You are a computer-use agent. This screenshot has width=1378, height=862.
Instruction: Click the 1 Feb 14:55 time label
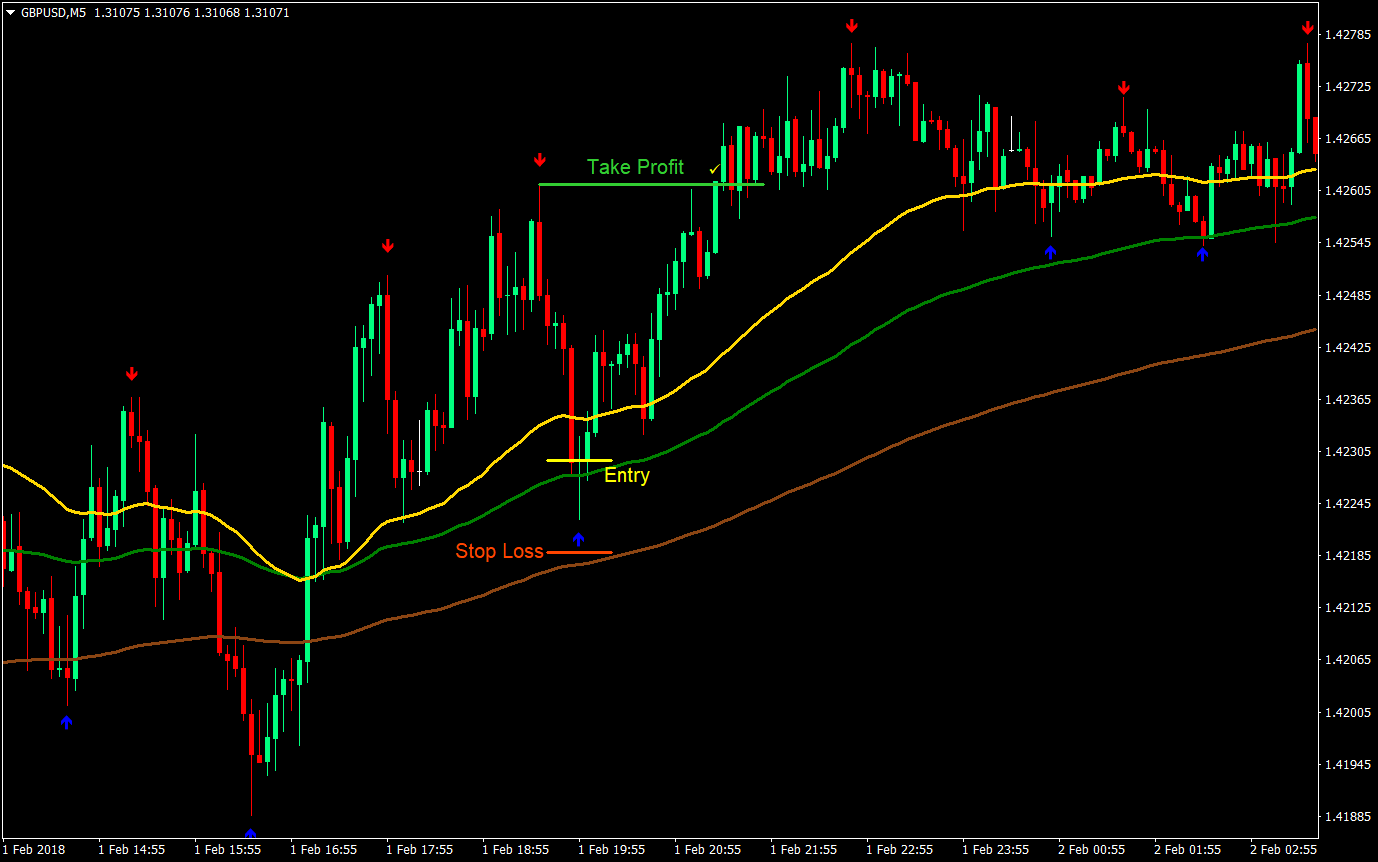coord(131,850)
